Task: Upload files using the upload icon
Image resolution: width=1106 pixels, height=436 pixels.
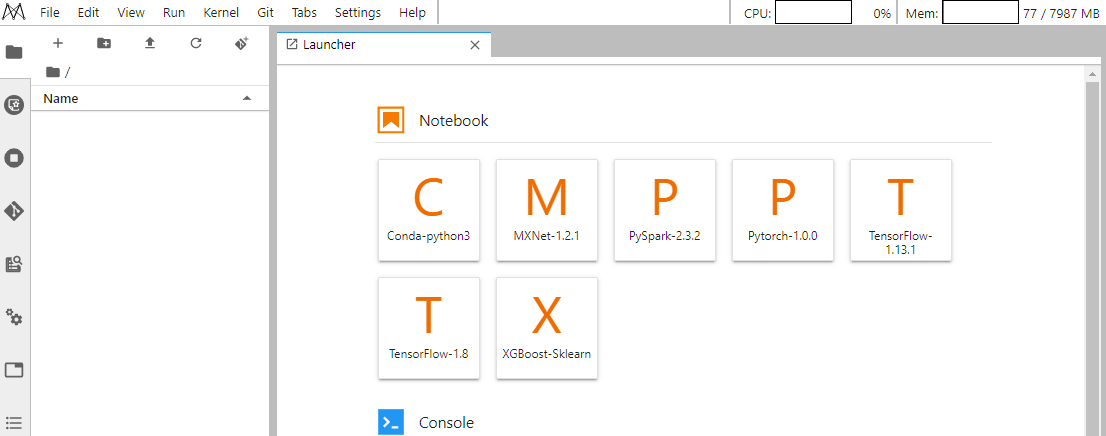Action: [x=150, y=43]
